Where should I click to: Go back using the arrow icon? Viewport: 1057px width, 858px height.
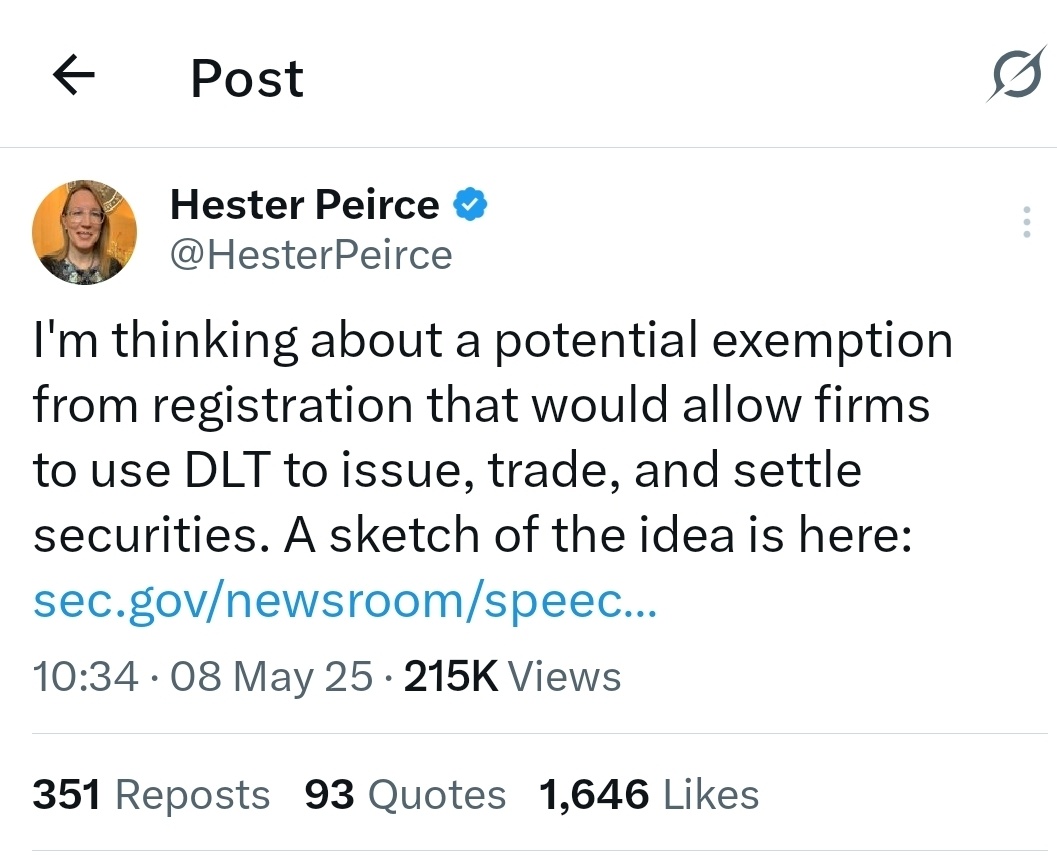pyautogui.click(x=73, y=75)
